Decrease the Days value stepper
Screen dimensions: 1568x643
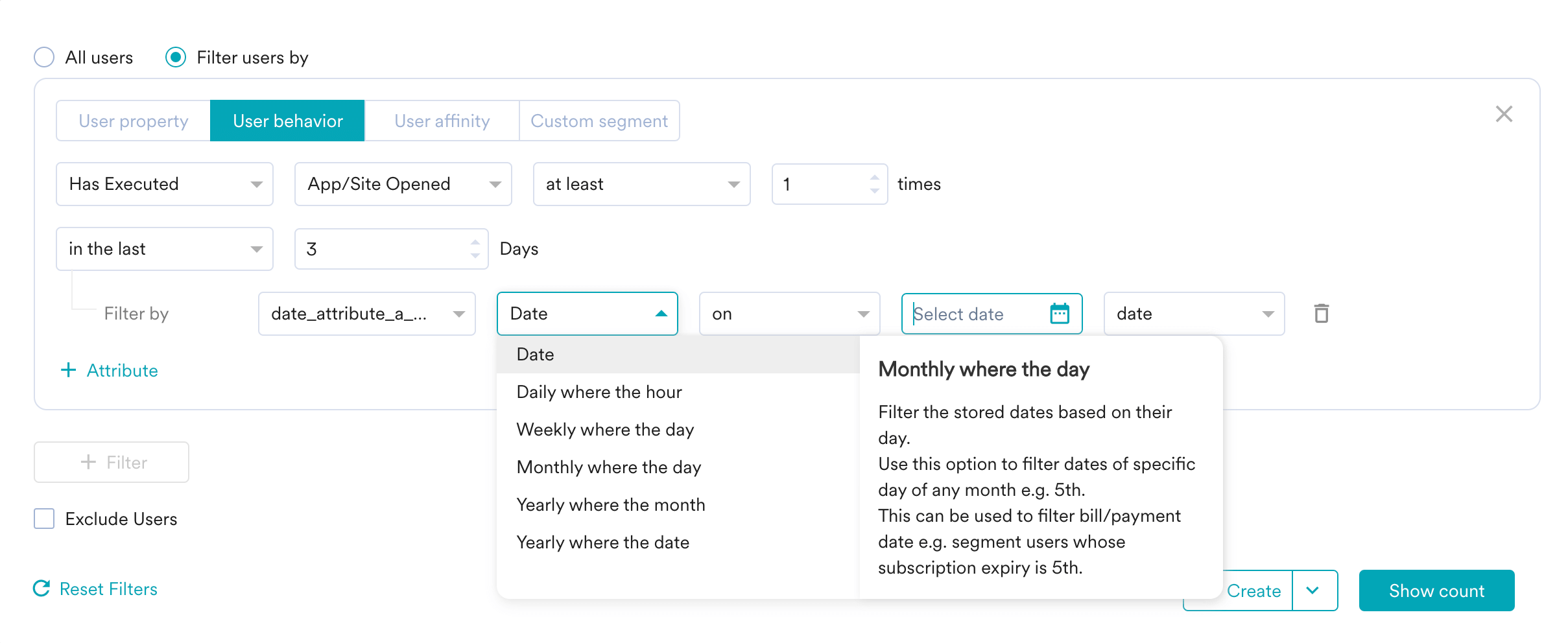(475, 256)
